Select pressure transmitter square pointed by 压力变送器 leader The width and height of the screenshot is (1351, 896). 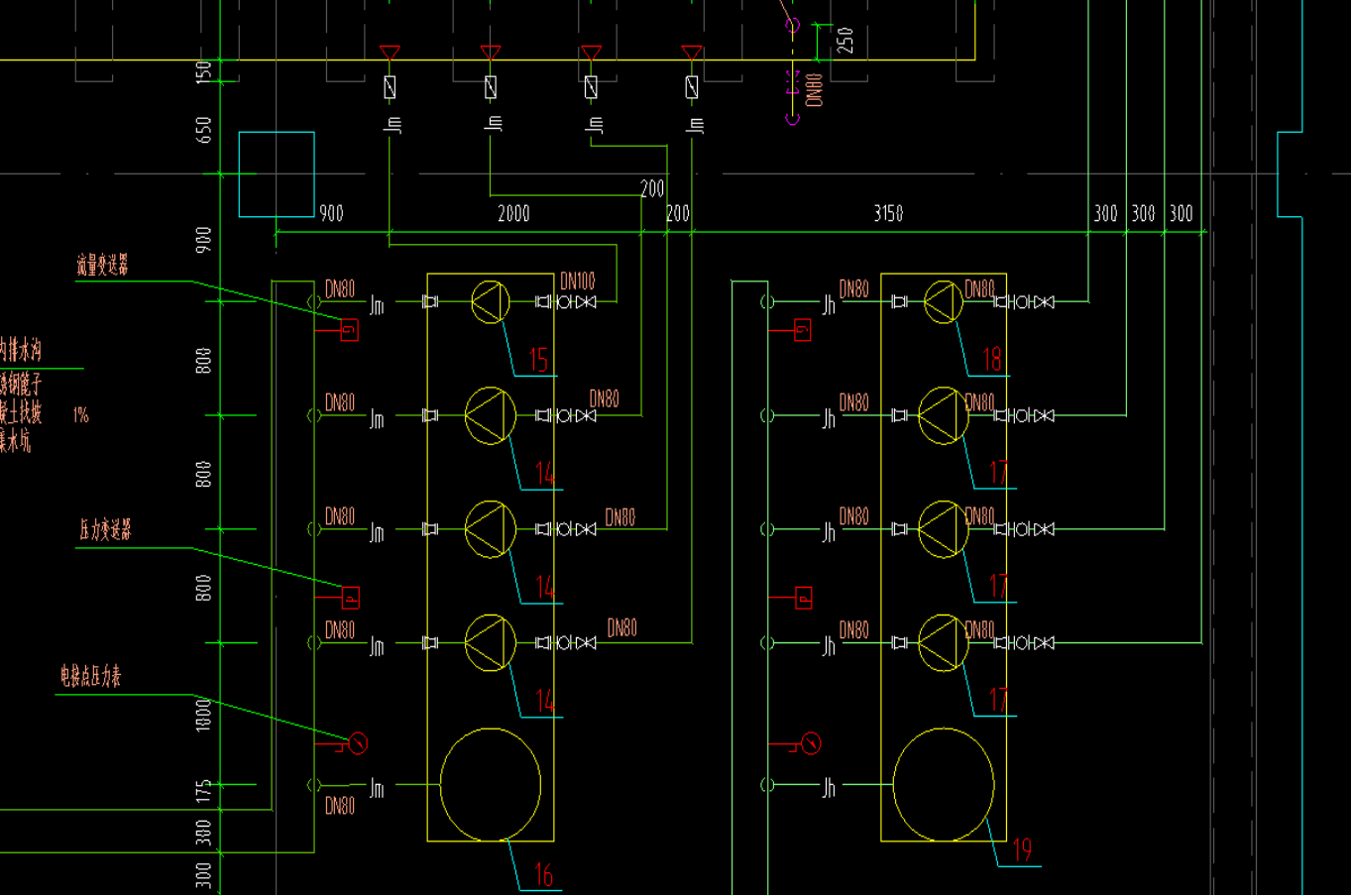click(350, 598)
